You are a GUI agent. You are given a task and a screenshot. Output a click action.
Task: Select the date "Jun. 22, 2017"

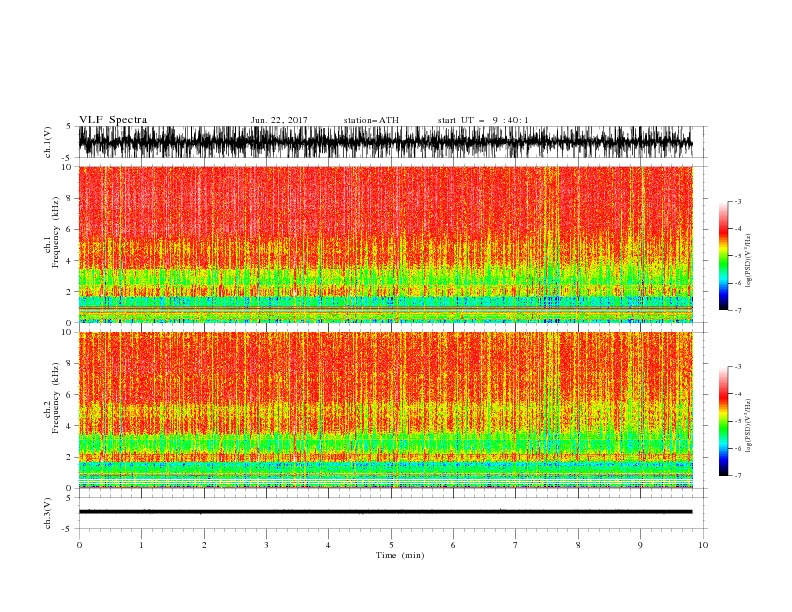click(x=279, y=120)
